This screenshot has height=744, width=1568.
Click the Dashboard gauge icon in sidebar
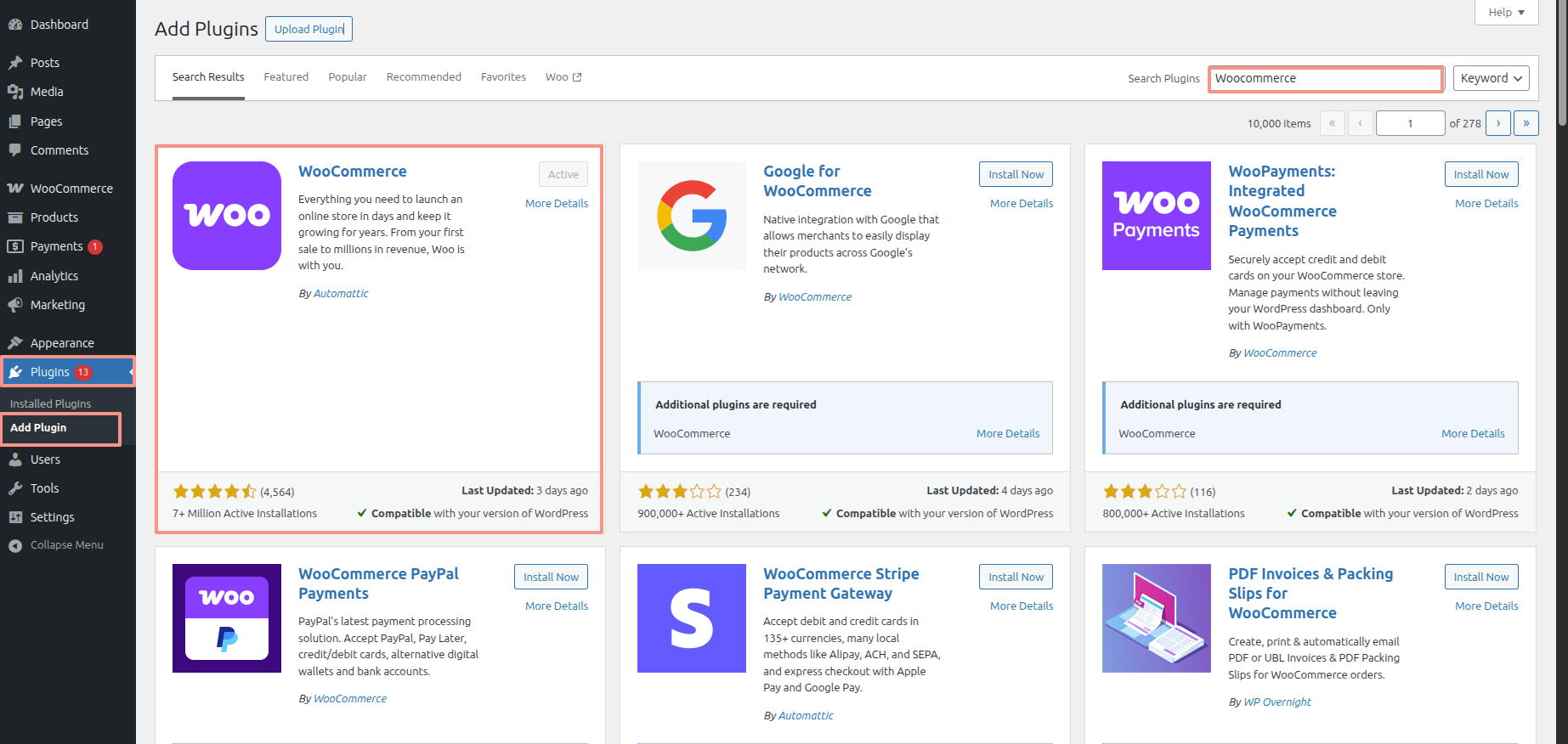15,25
